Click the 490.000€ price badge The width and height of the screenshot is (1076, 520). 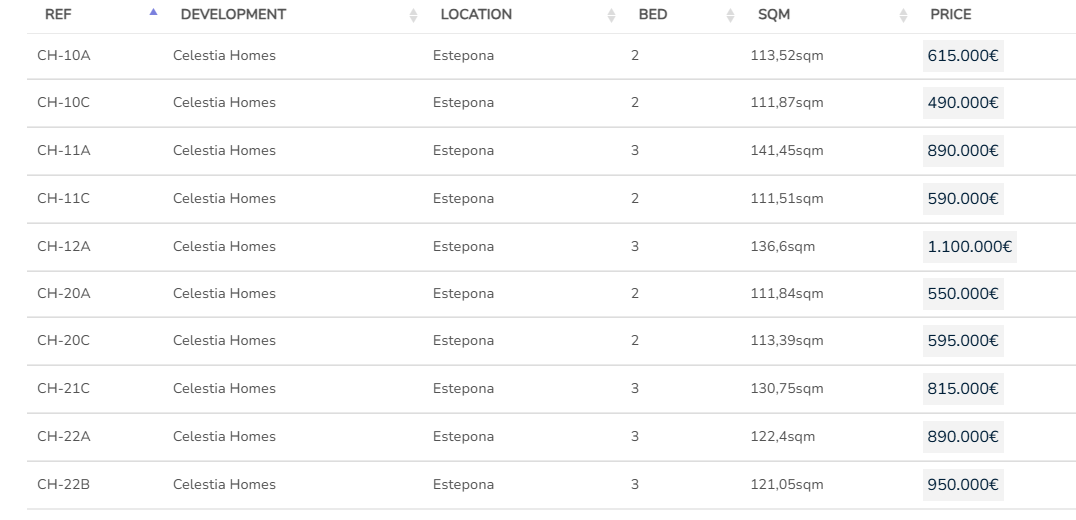click(962, 103)
